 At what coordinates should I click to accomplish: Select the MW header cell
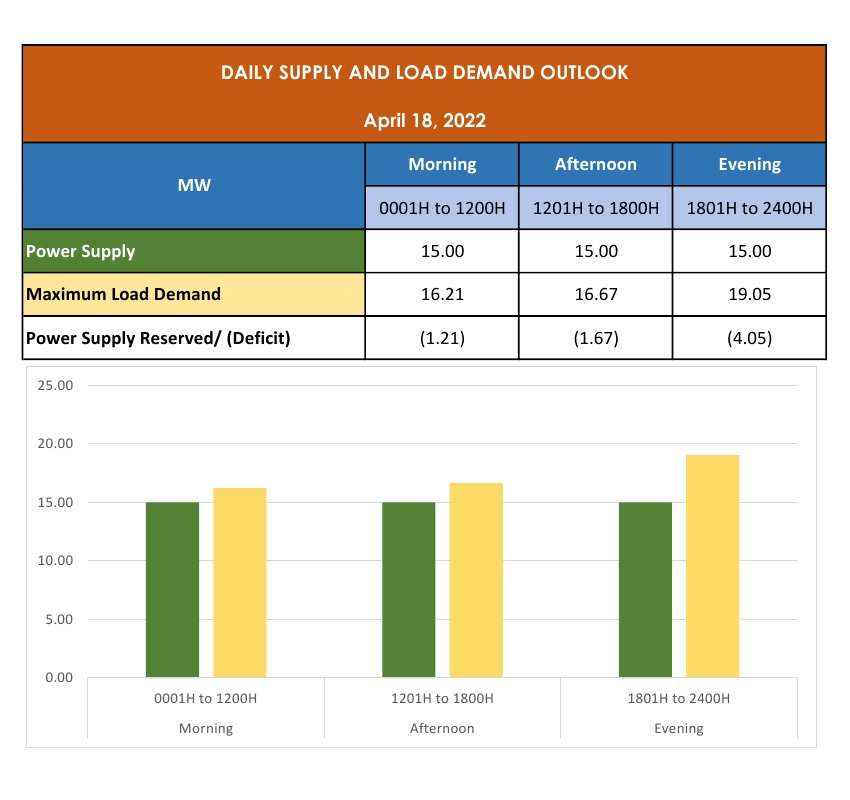tap(194, 186)
